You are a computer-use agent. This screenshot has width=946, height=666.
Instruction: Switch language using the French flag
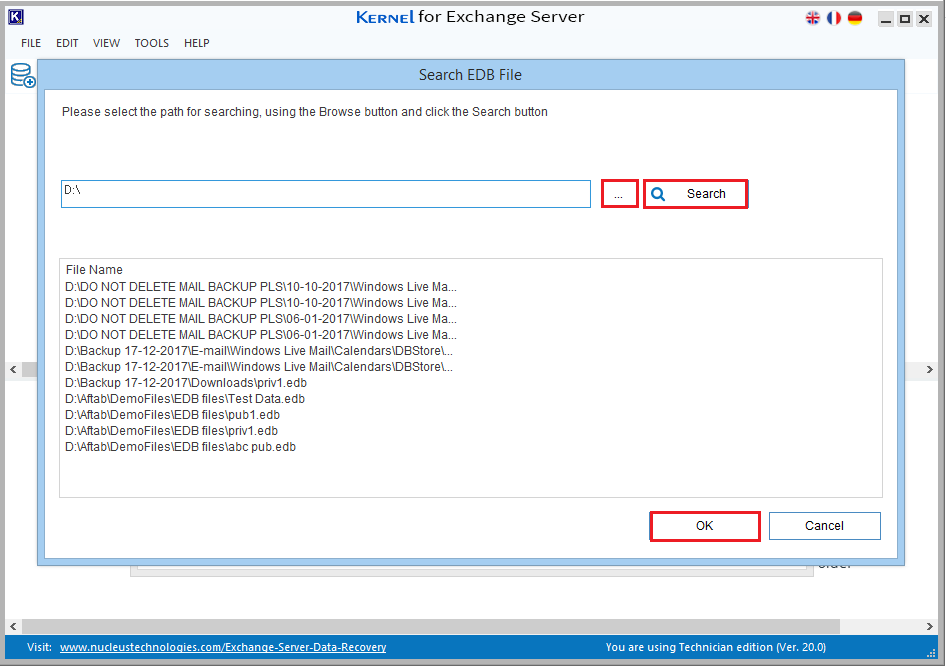coord(834,18)
